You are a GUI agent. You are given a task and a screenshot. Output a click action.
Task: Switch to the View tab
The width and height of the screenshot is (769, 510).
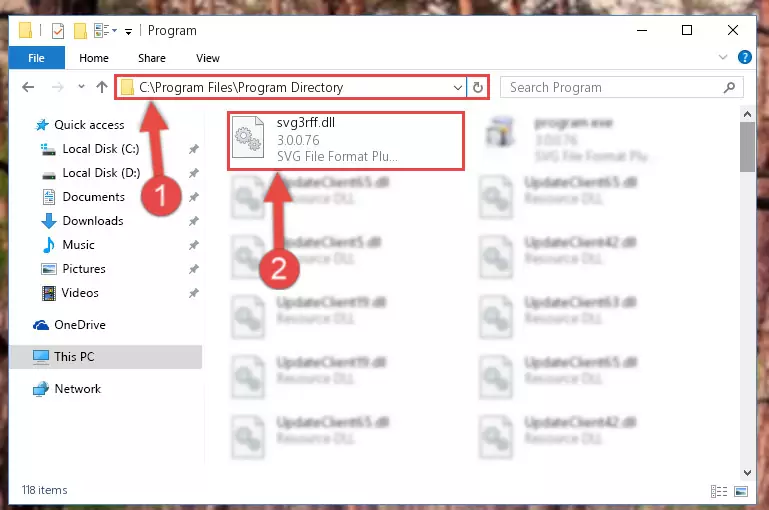pyautogui.click(x=207, y=58)
